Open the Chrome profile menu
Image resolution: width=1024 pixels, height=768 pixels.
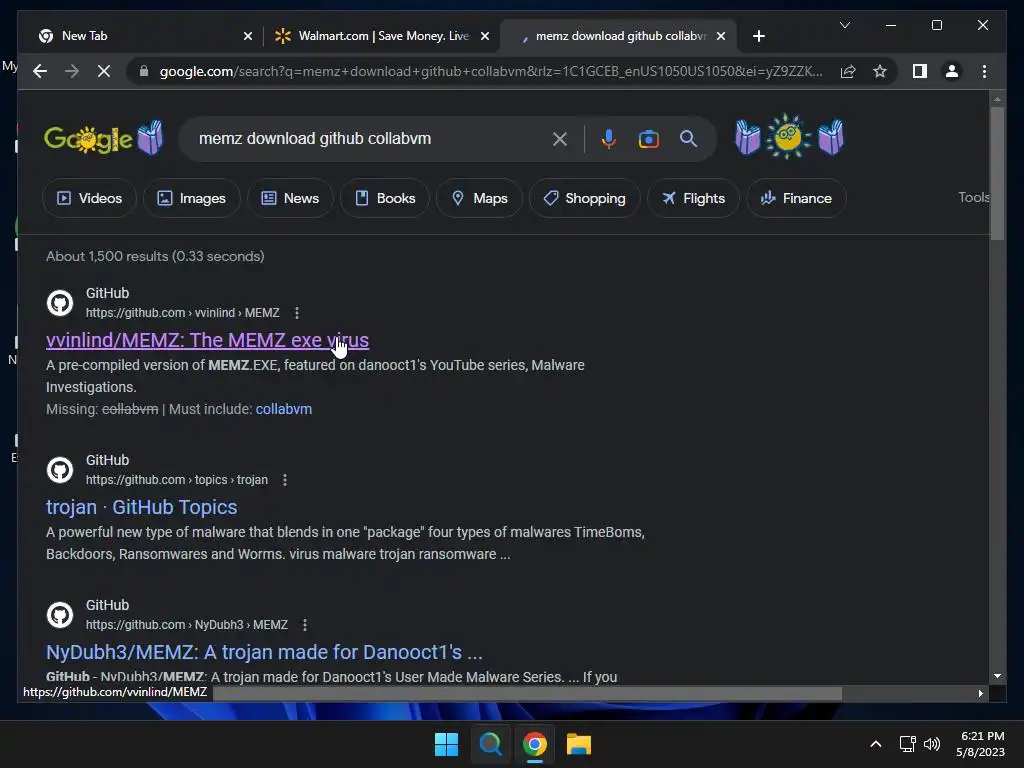coord(952,71)
